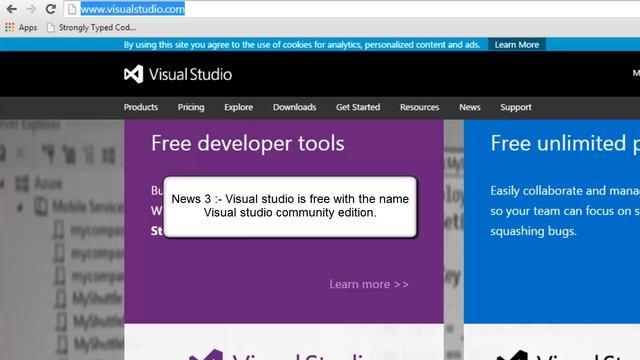
Task: Click the Visual Studio logo
Action: pyautogui.click(x=178, y=74)
